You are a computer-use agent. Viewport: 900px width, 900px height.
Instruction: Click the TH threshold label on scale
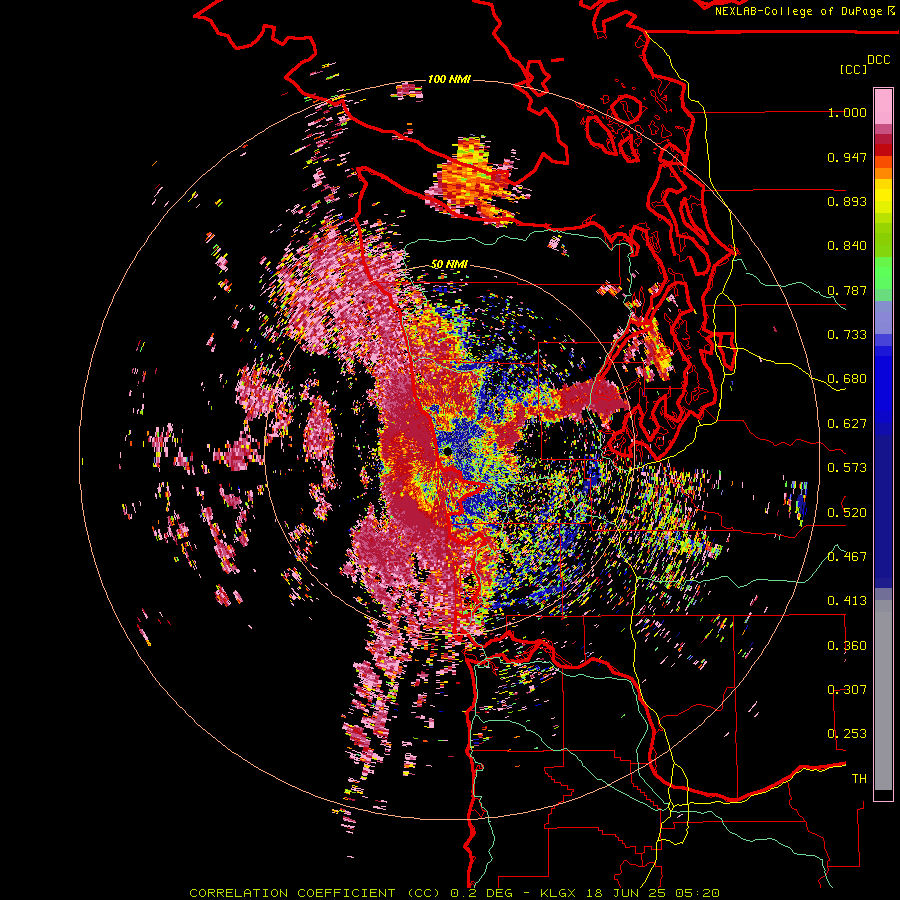pos(859,778)
